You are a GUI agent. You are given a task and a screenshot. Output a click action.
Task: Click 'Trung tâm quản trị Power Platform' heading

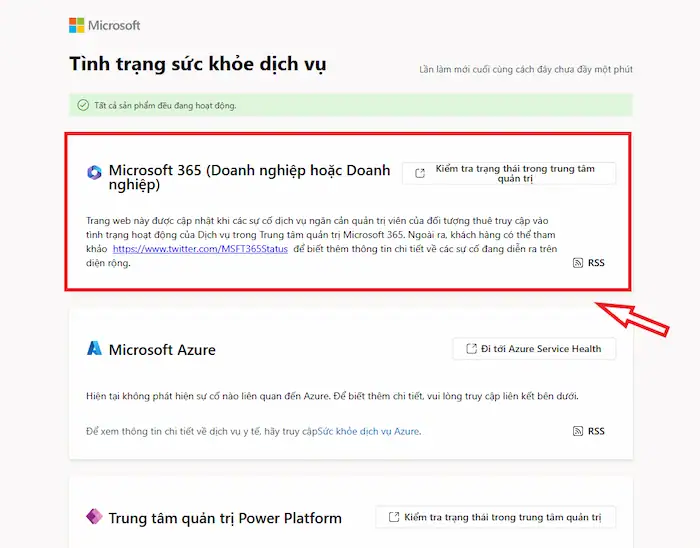(225, 518)
